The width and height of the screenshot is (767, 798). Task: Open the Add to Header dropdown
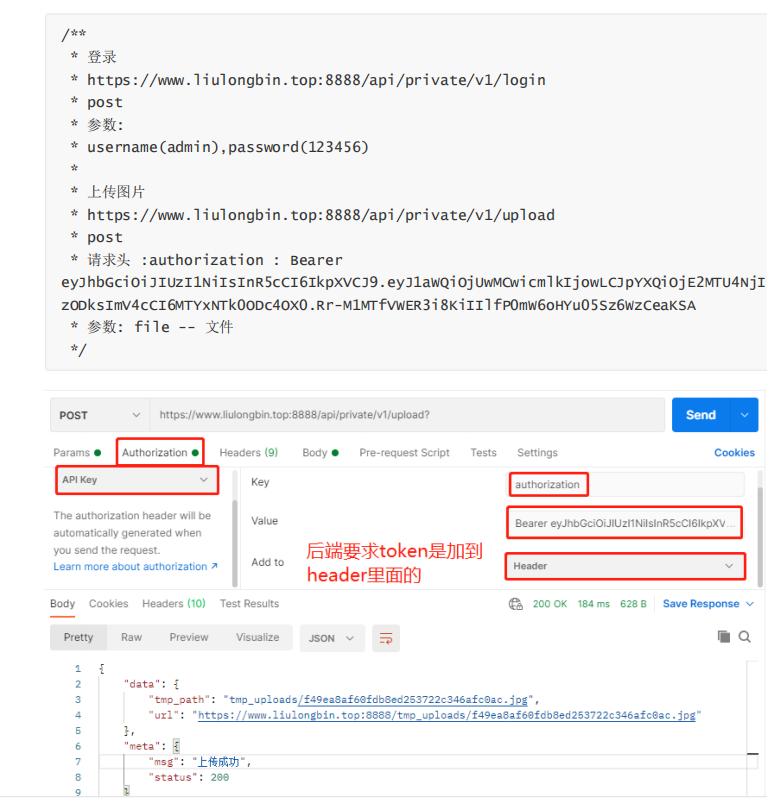(626, 566)
